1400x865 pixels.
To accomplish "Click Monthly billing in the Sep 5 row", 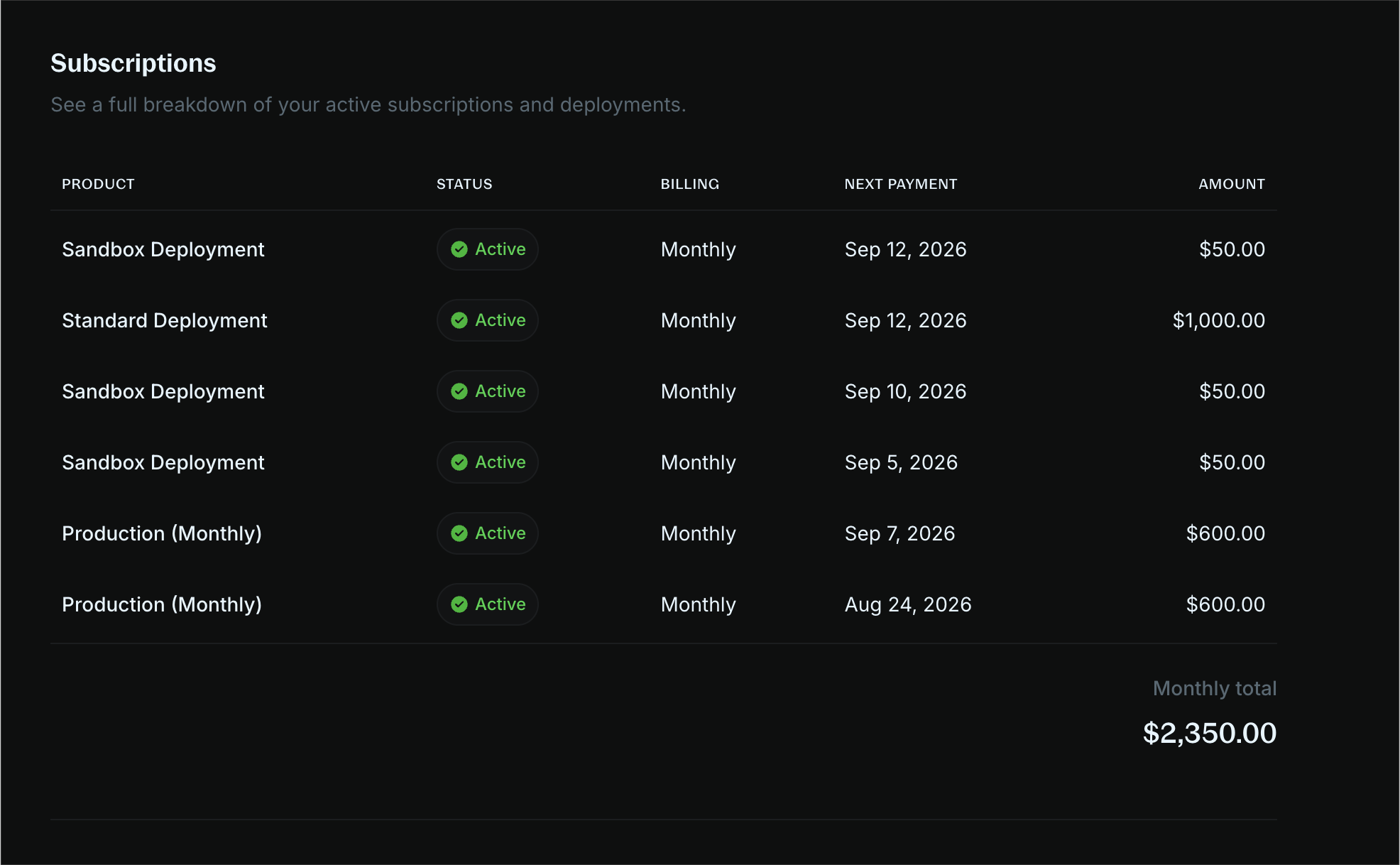I will coord(699,462).
